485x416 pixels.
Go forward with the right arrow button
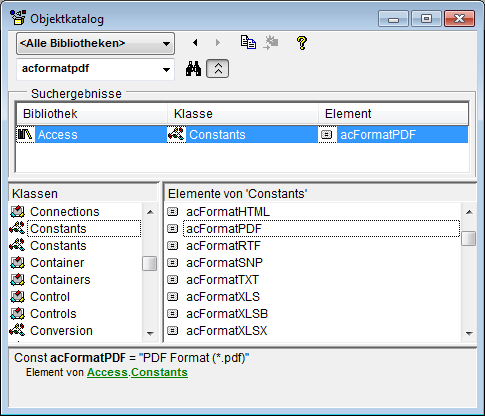point(217,43)
